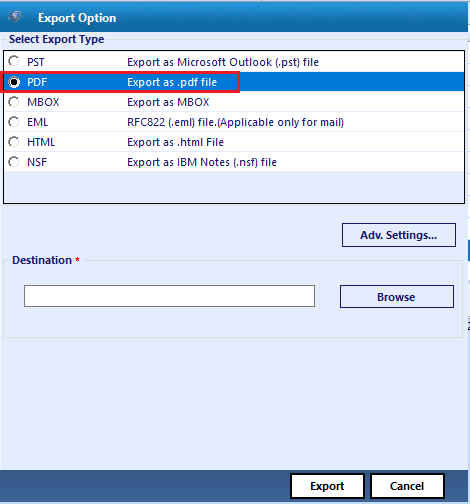Click the NSF label text

coord(37,162)
